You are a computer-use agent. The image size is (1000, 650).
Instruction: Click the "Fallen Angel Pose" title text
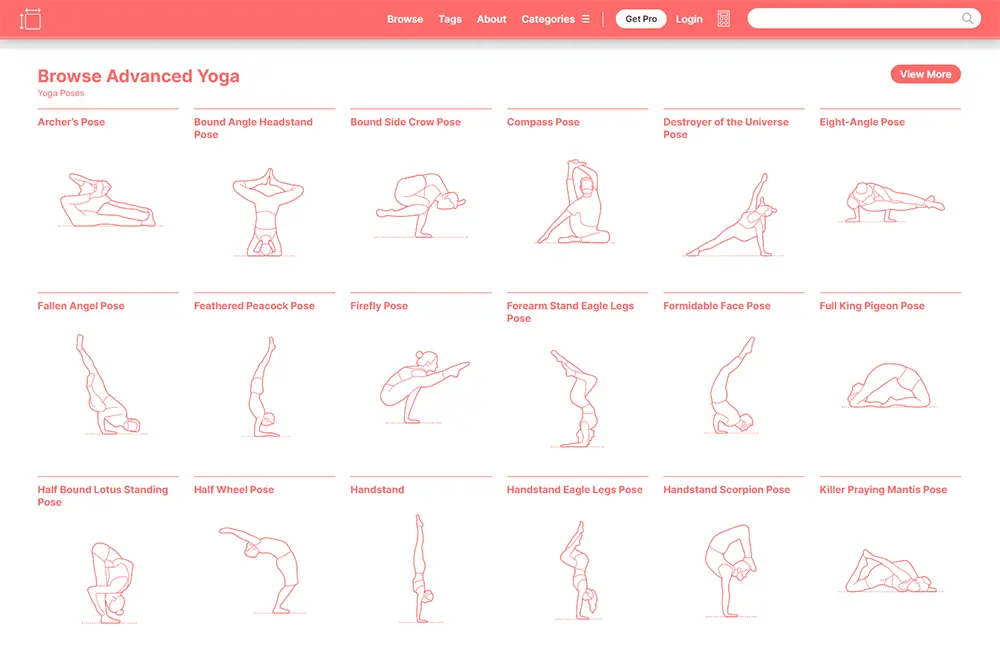click(81, 306)
